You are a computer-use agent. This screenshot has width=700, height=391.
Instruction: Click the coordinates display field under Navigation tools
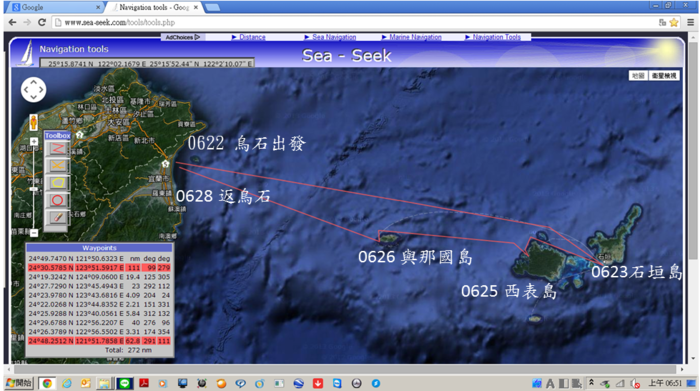147,64
